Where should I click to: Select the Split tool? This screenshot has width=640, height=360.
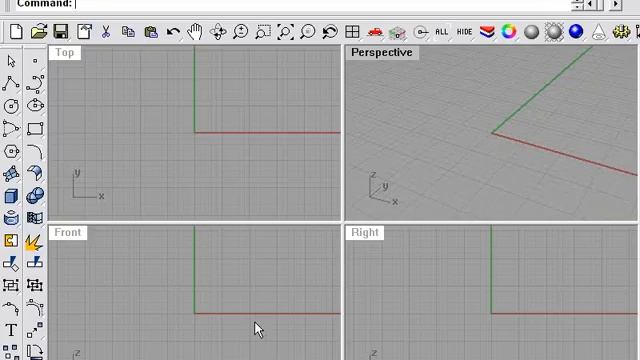pos(35,262)
